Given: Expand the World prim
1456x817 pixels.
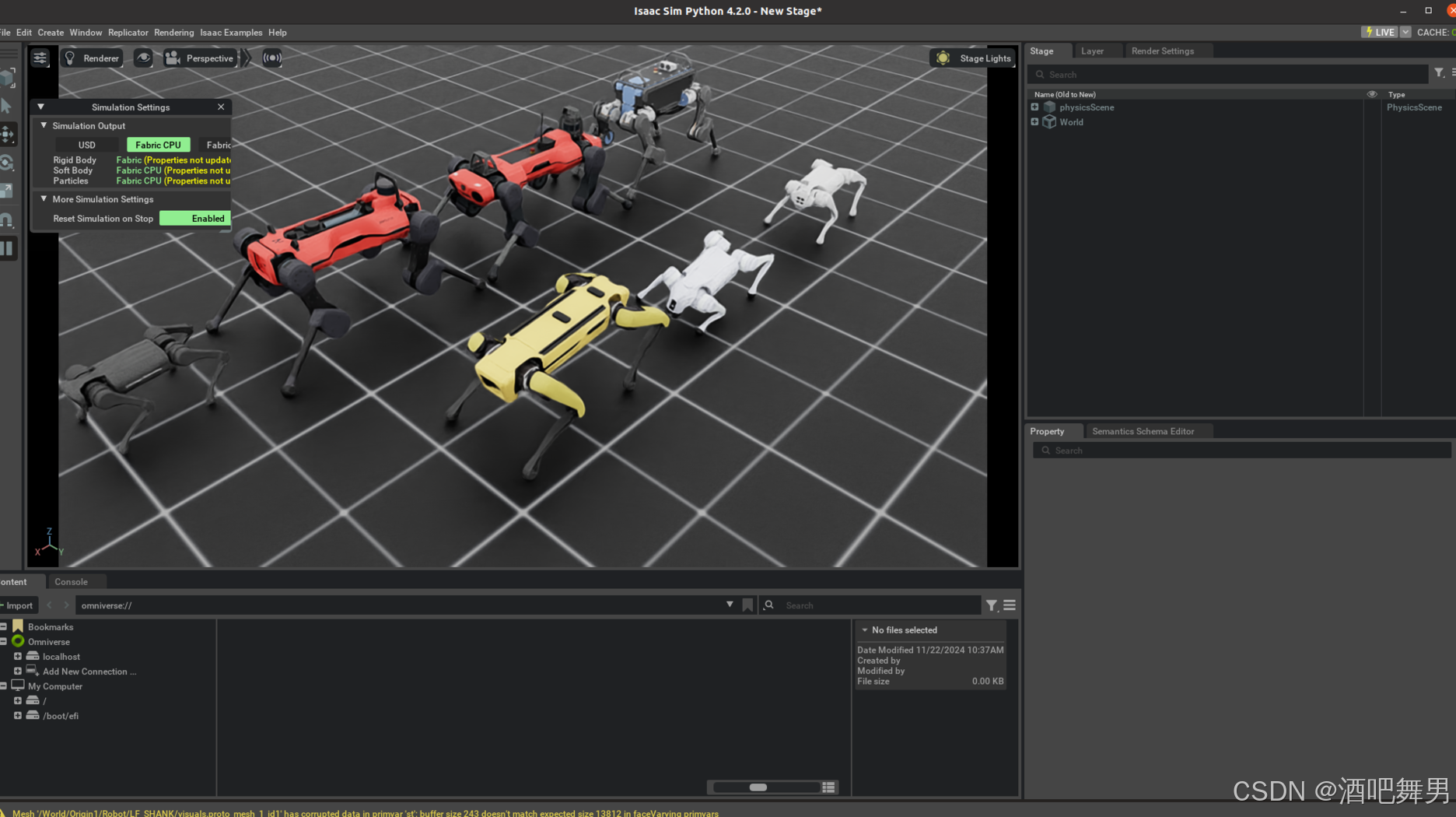Looking at the screenshot, I should pyautogui.click(x=1034, y=122).
